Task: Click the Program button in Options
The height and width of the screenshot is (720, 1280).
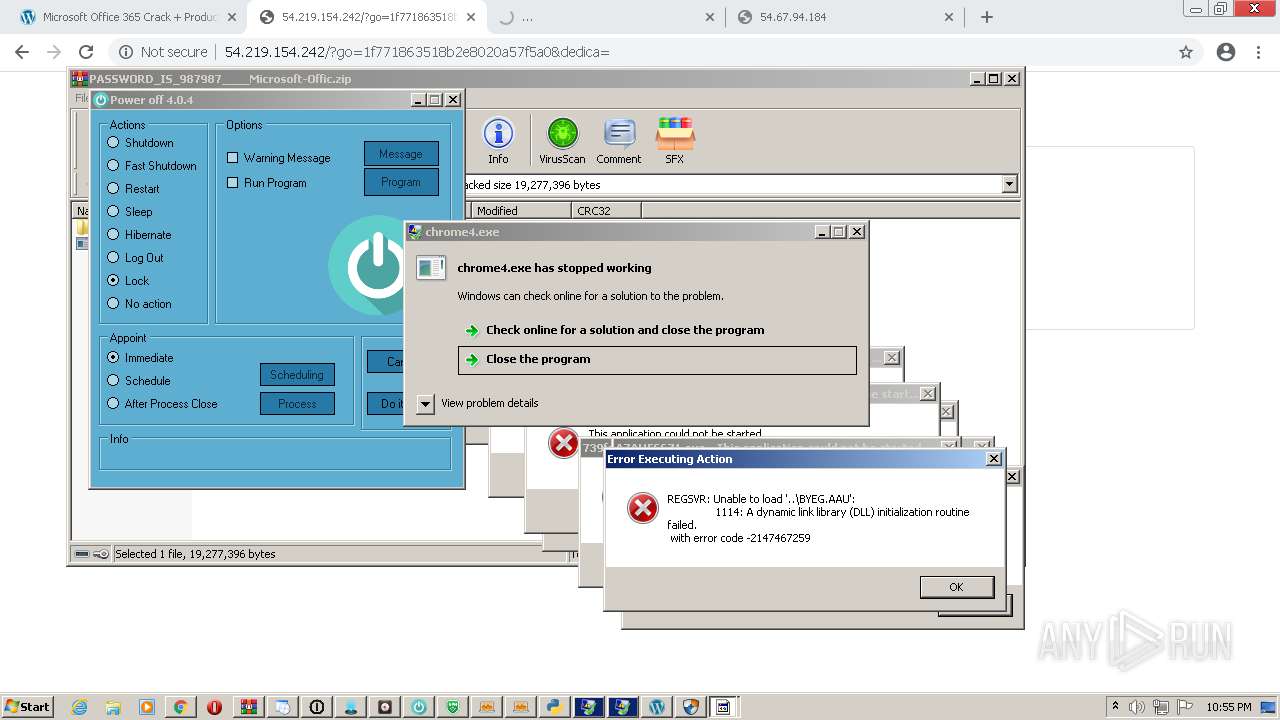Action: [x=401, y=182]
